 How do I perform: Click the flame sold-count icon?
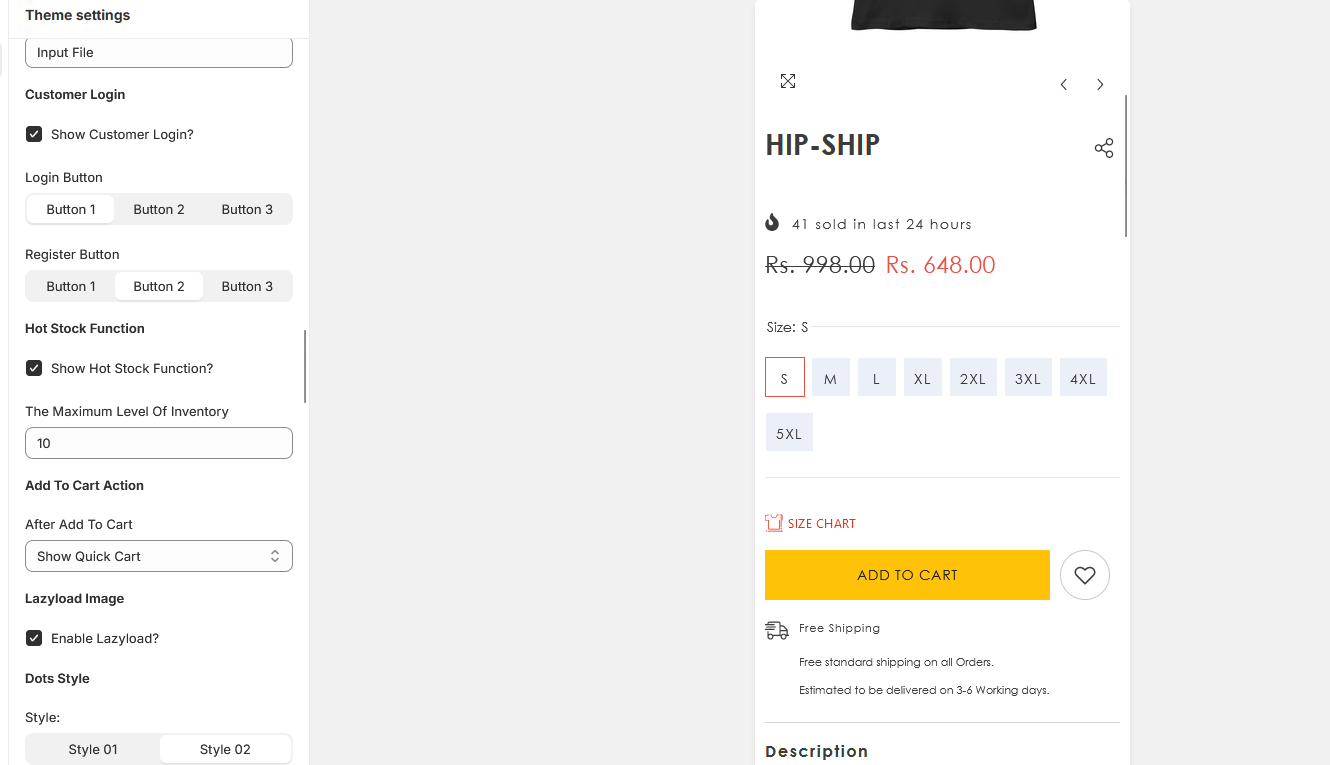click(772, 222)
